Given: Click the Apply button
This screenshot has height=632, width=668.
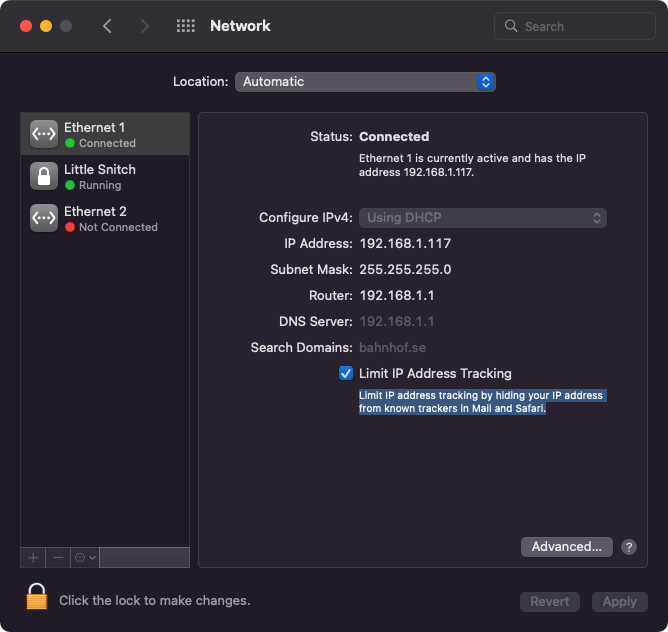Looking at the screenshot, I should point(619,601).
